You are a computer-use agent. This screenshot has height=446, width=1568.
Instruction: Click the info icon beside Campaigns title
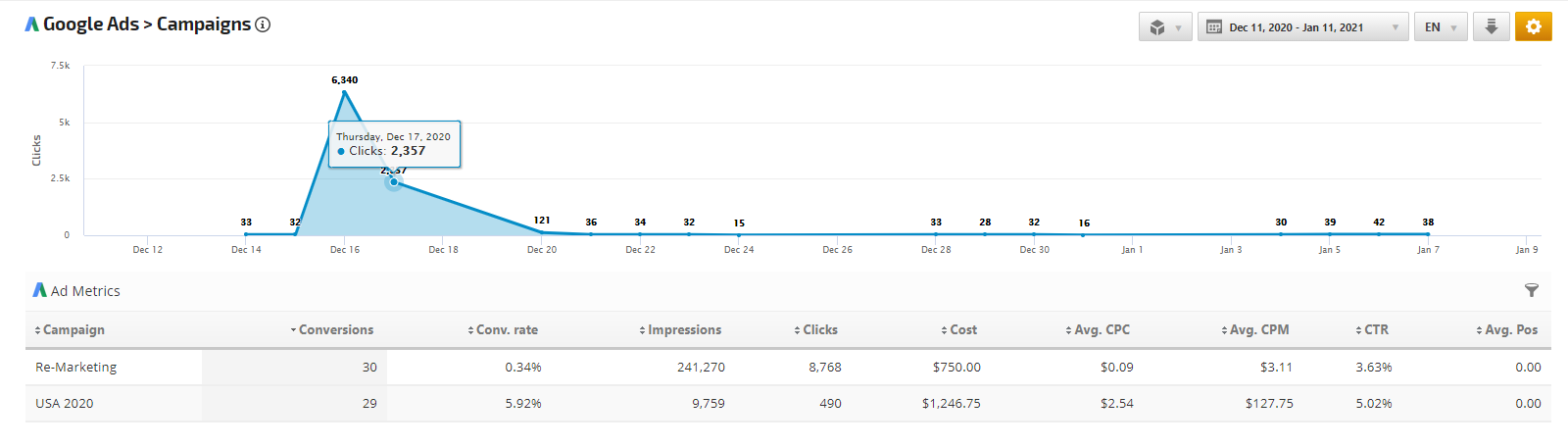pos(263,25)
